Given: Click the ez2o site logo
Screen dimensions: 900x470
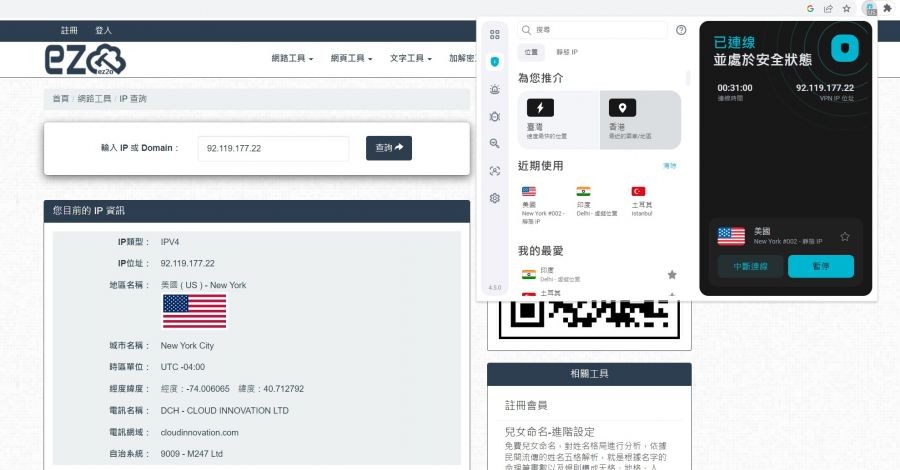Looking at the screenshot, I should pos(85,59).
